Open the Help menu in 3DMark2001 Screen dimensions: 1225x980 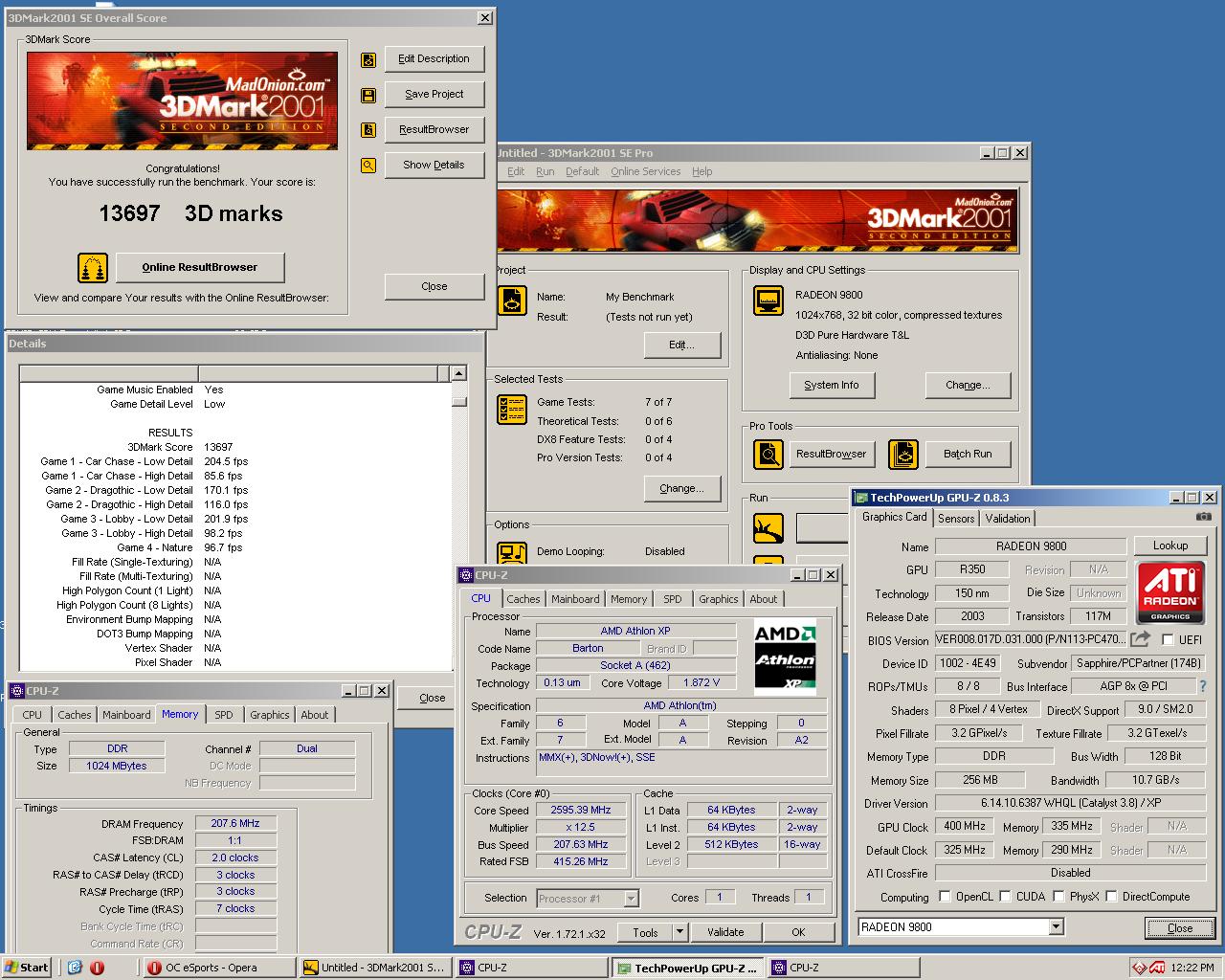point(702,171)
